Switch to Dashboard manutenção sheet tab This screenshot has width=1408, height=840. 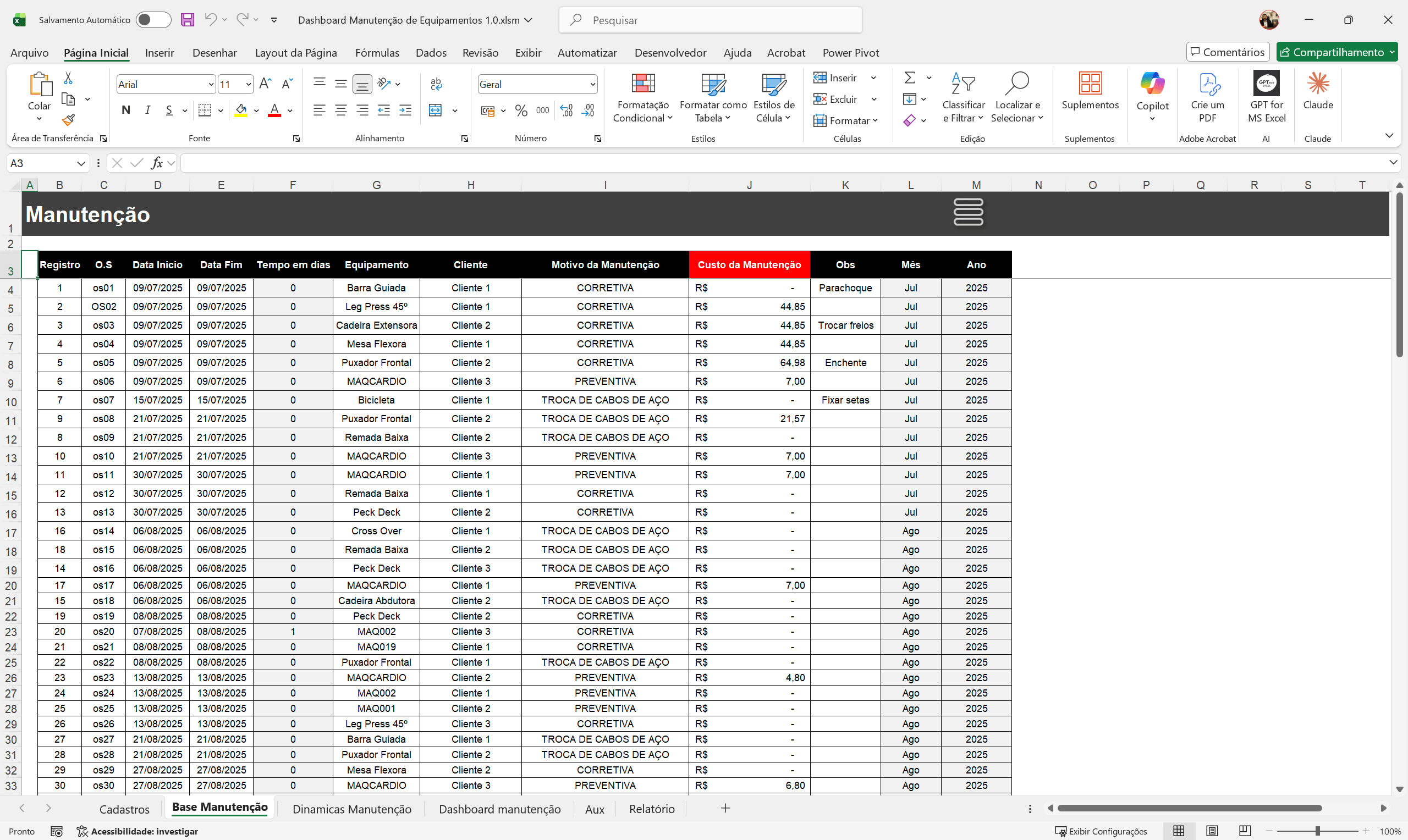499,809
